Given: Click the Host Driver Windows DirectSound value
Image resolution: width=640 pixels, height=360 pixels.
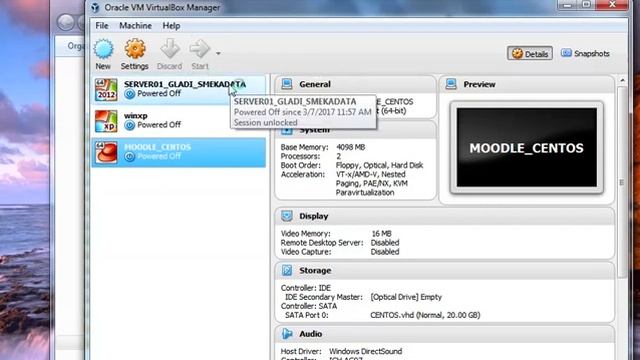Looking at the screenshot, I should (365, 351).
